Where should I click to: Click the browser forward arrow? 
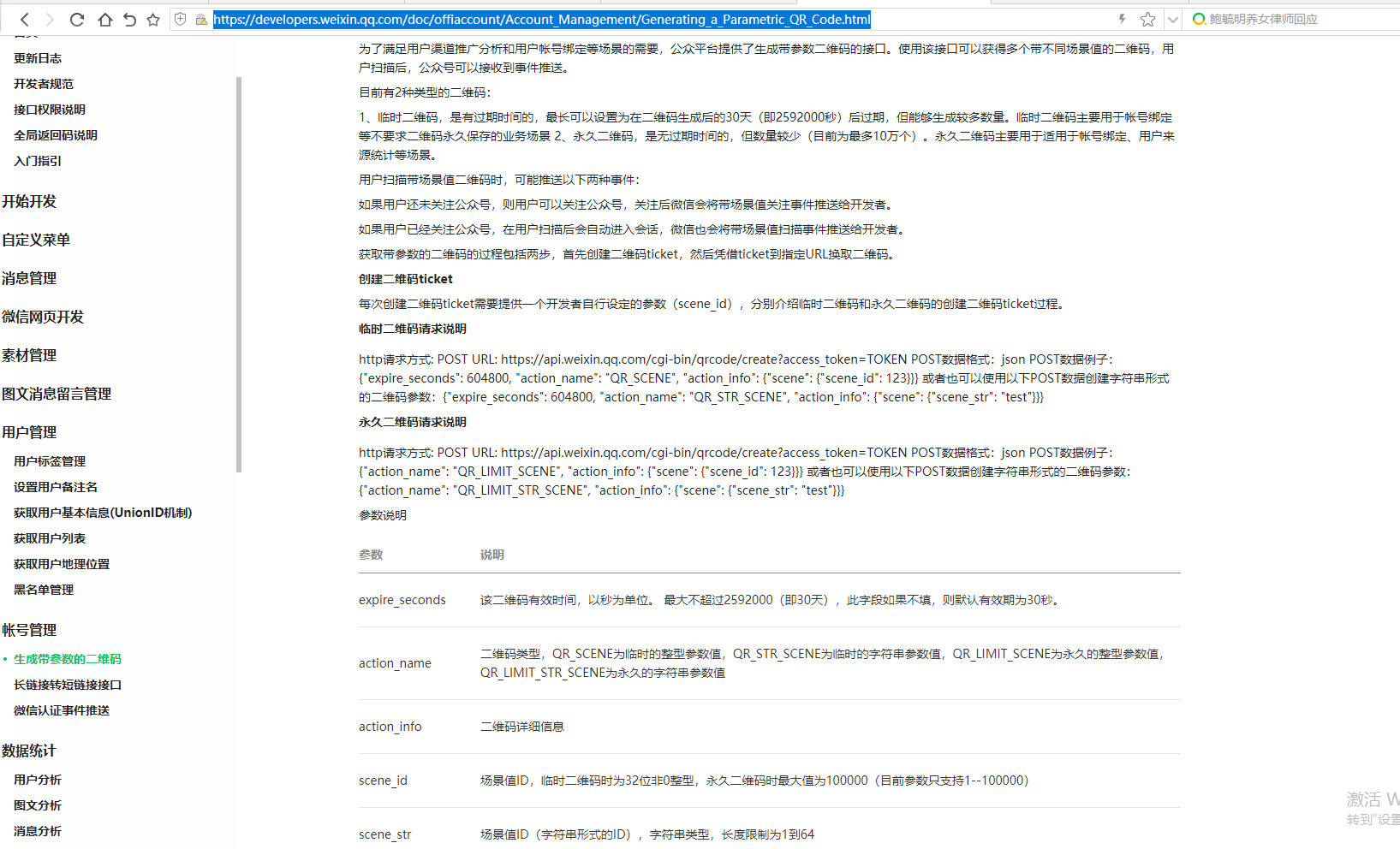(50, 20)
